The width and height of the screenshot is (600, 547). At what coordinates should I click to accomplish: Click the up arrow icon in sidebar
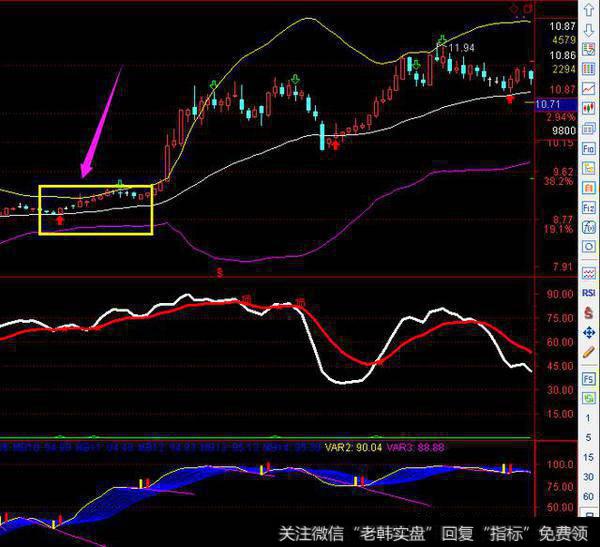pyautogui.click(x=589, y=10)
